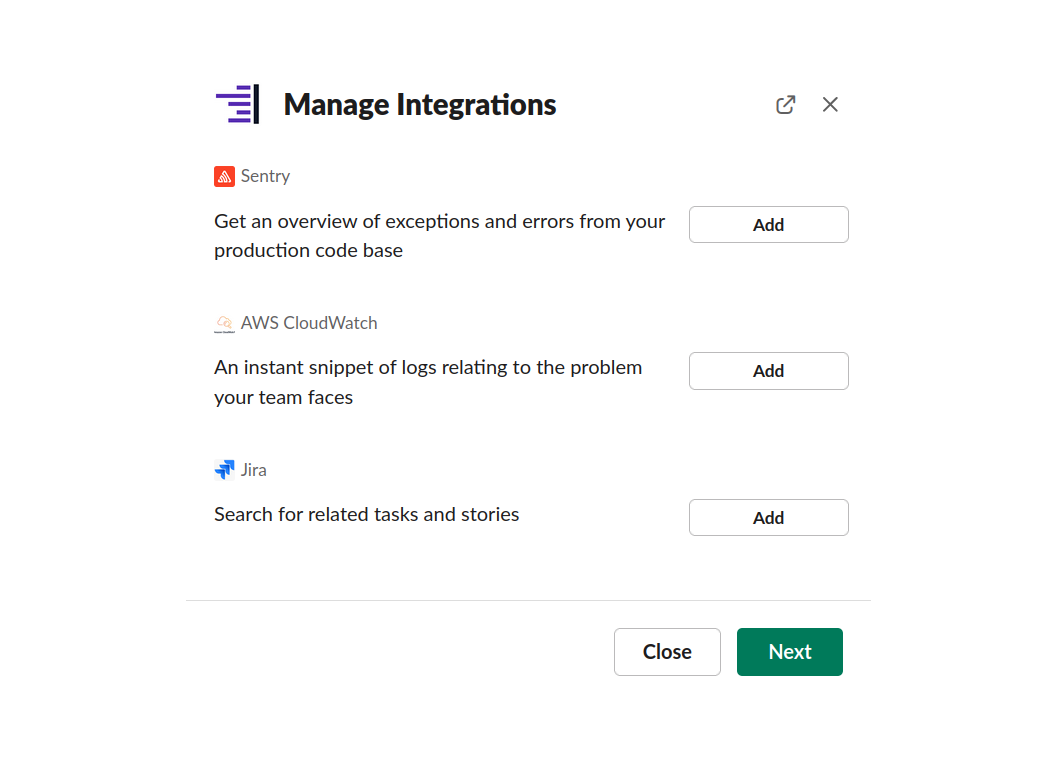Select the Manage Integrations title text
Screen dimensions: 1058x766
(x=420, y=105)
